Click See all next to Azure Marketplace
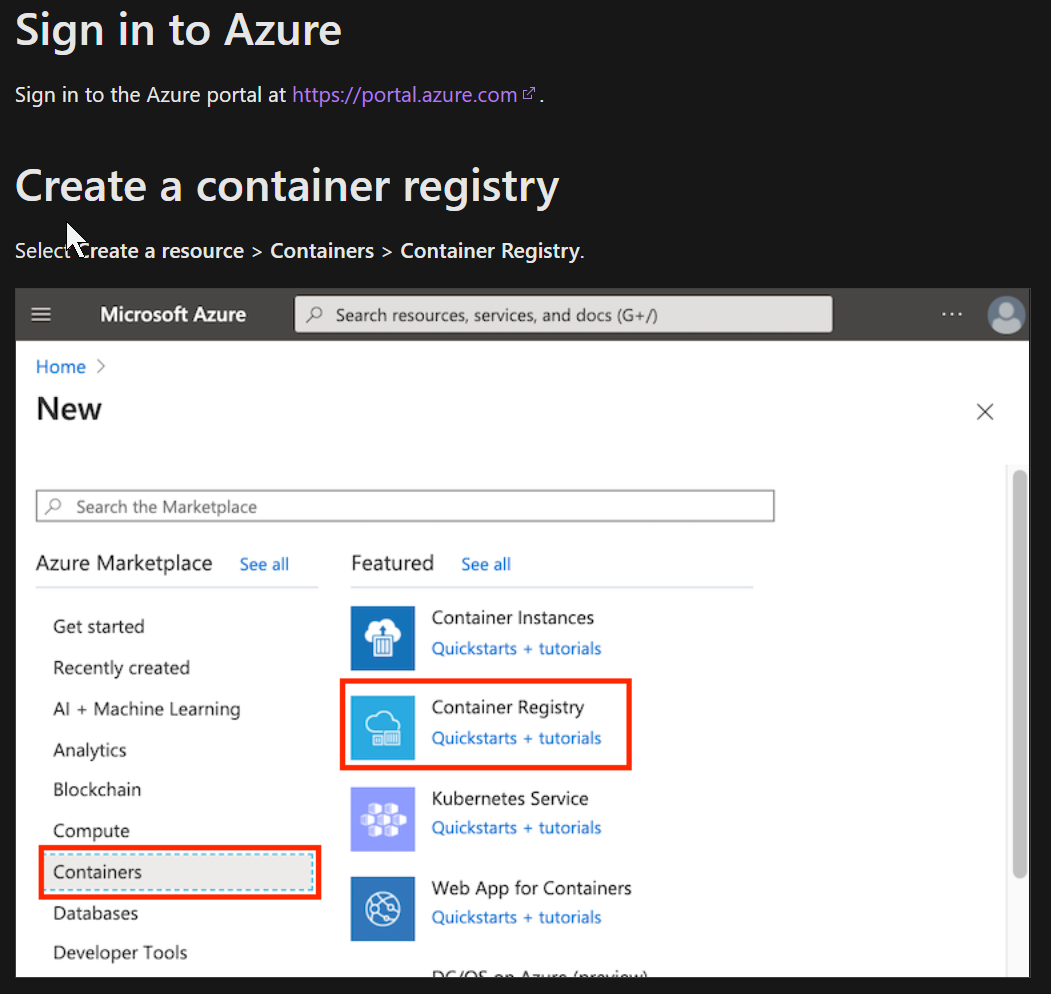 point(264,564)
